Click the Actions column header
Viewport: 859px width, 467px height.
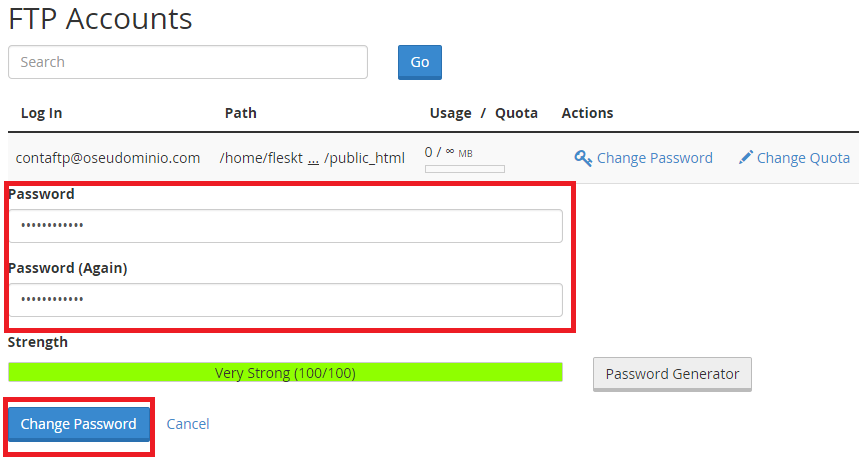tap(587, 113)
